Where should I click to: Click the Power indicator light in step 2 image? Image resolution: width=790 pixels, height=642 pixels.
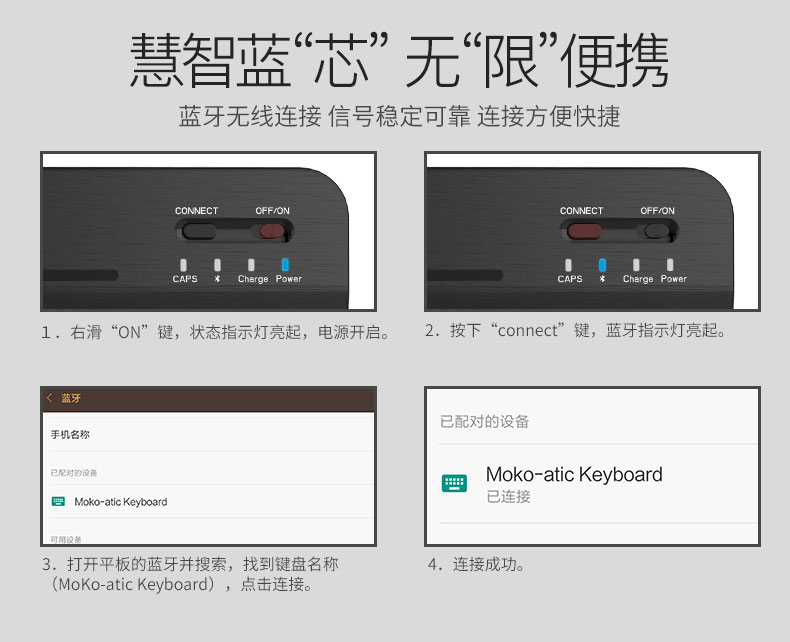point(670,265)
